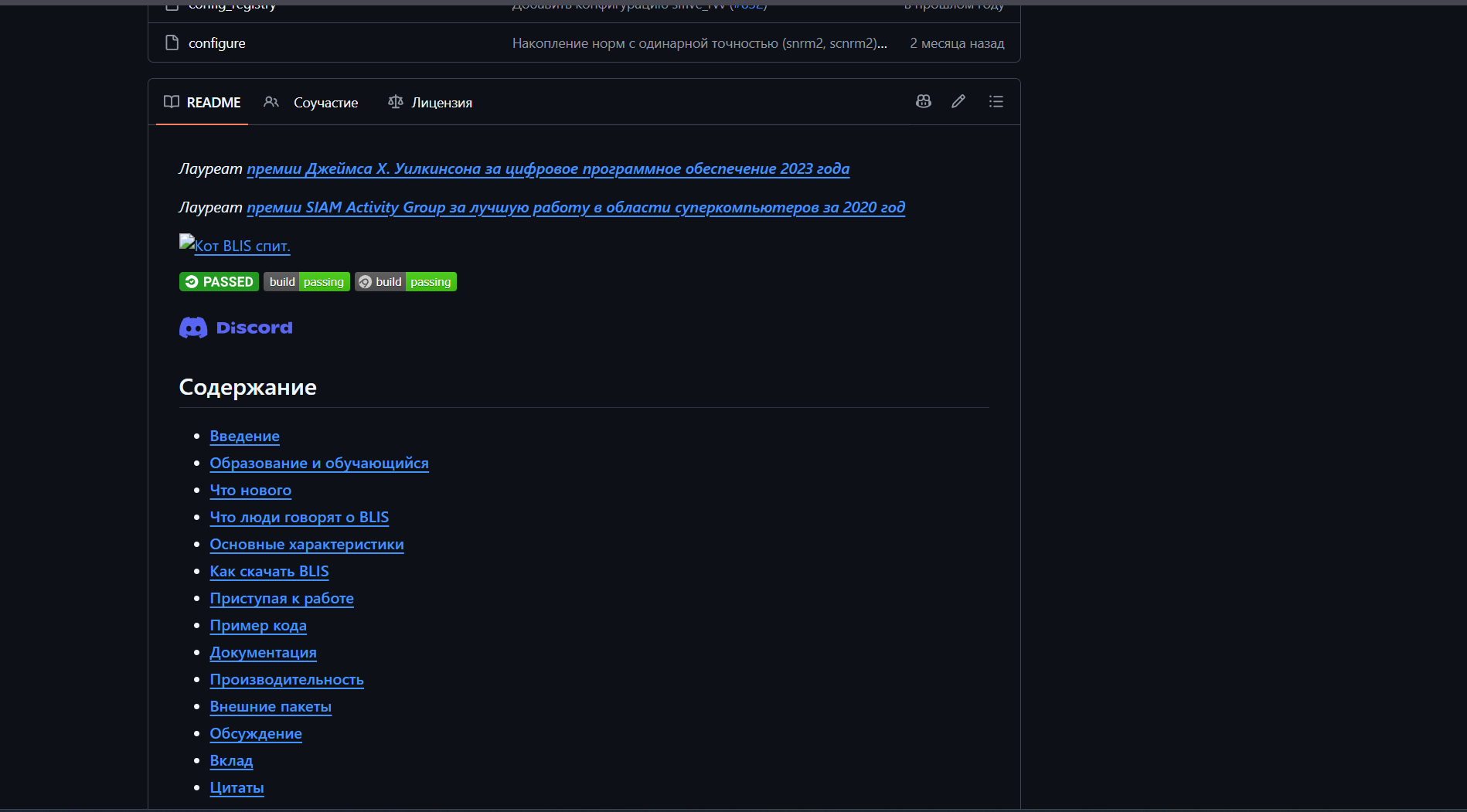1467x812 pixels.
Task: Switch to the README tab
Action: tap(203, 102)
